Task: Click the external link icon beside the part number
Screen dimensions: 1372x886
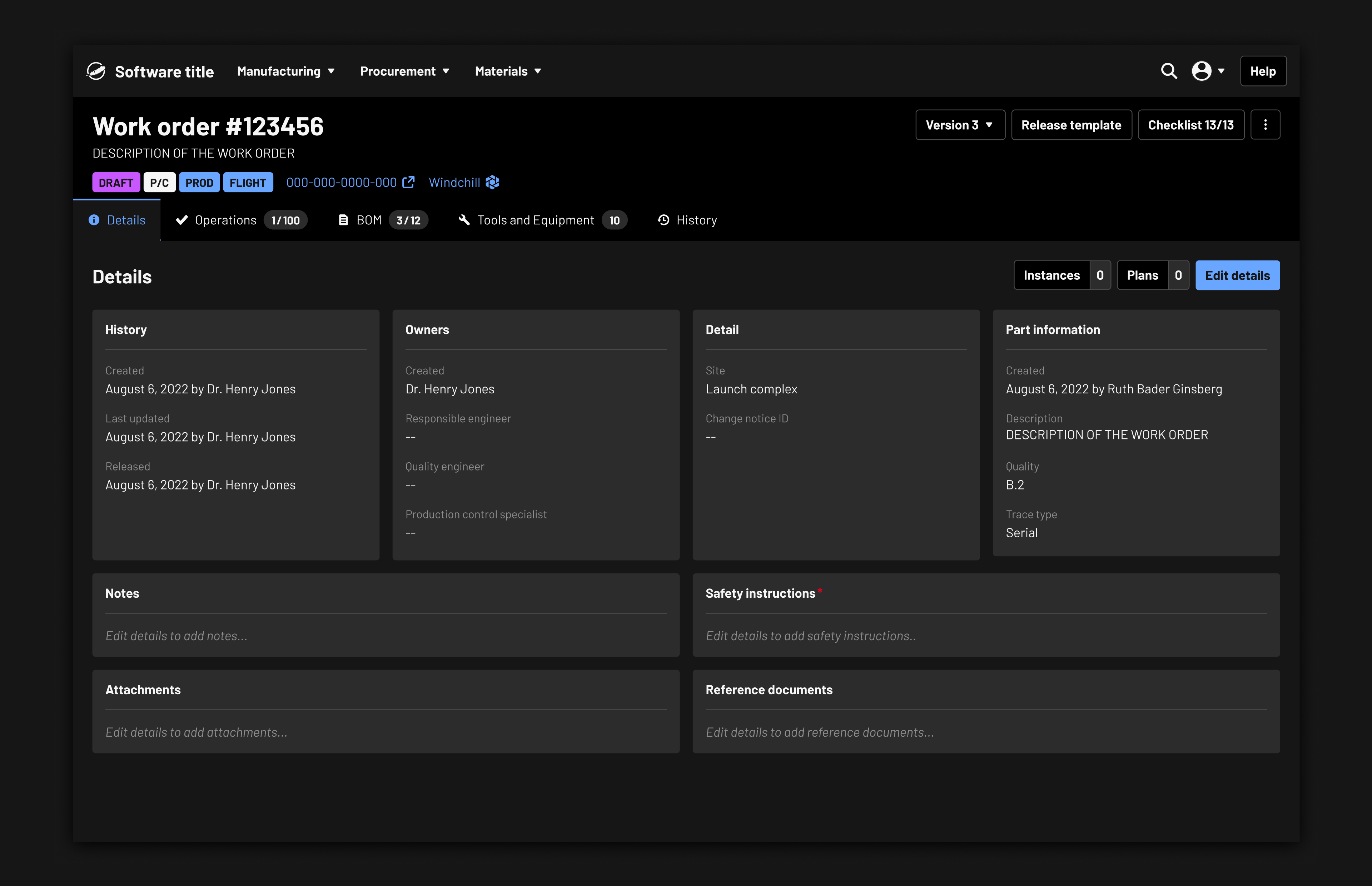Action: click(408, 182)
